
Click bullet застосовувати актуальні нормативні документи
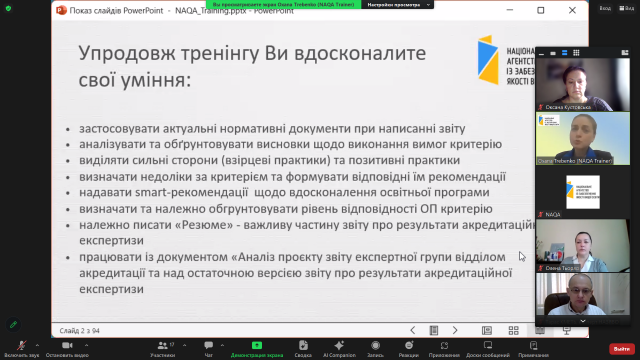pyautogui.click(x=272, y=129)
